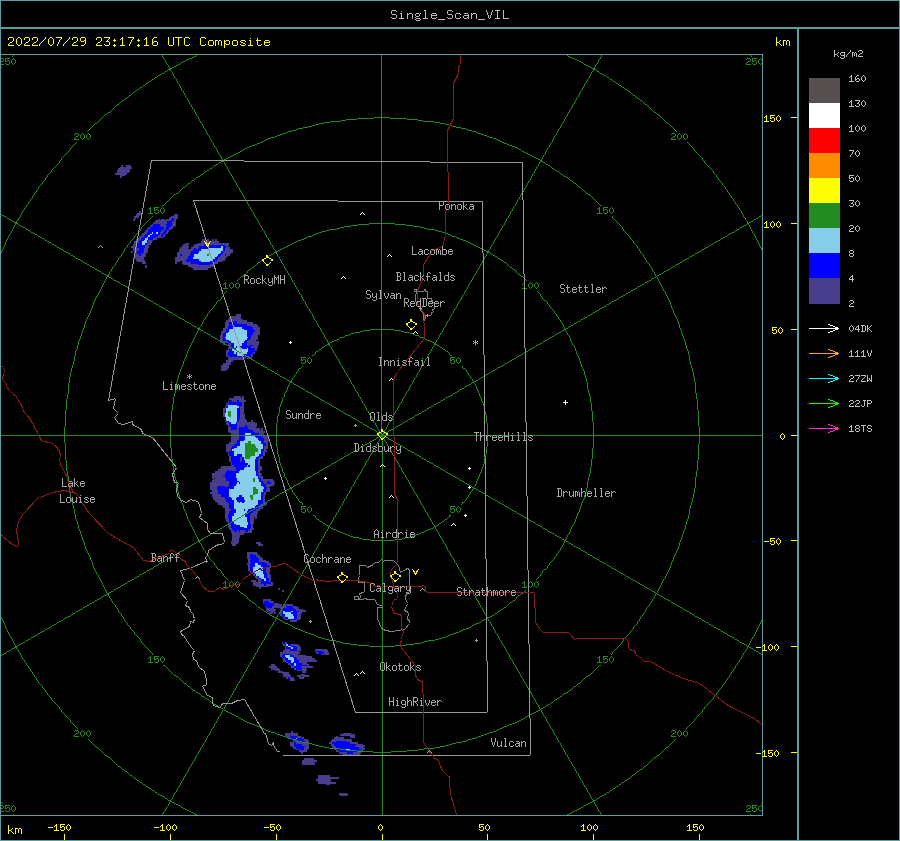Click the Sundre label
Screen dimensions: 900x841
(x=303, y=414)
